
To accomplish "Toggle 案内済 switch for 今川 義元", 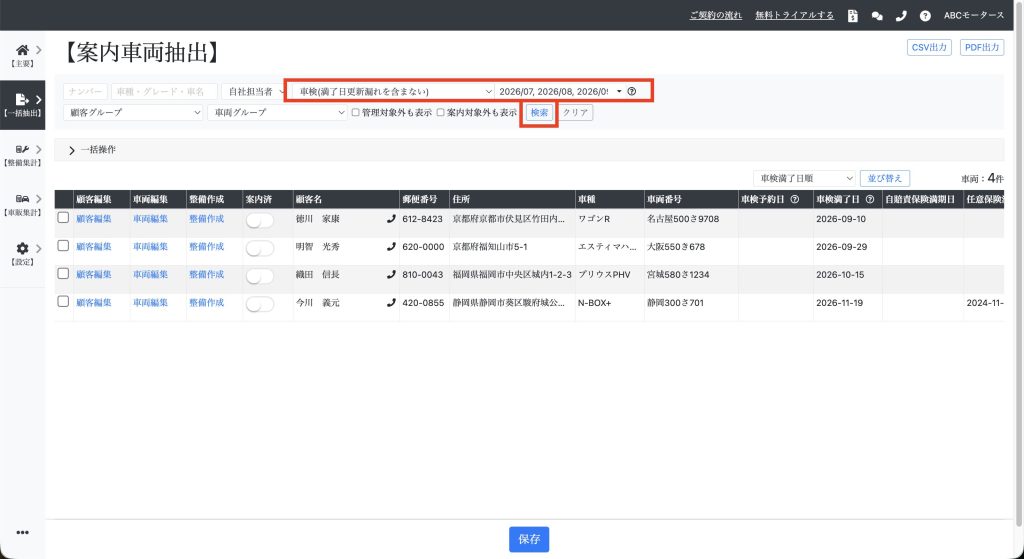I will (260, 305).
